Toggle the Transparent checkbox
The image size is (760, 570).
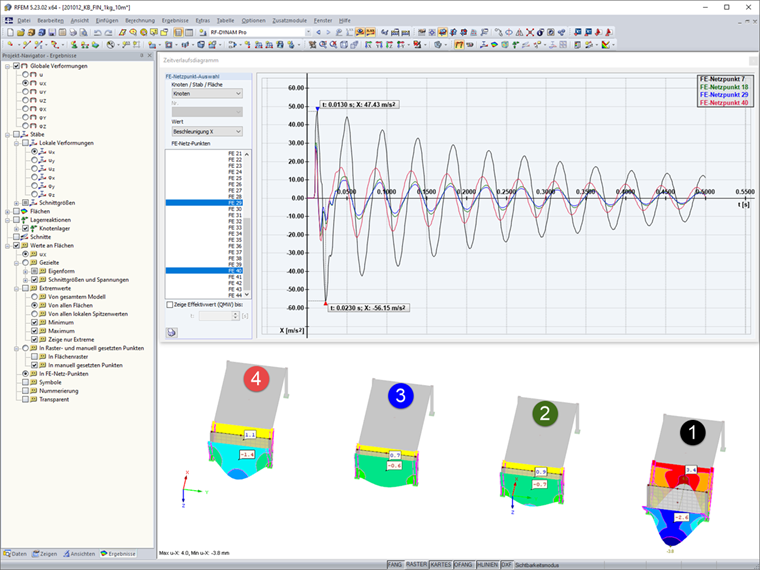tap(25, 399)
